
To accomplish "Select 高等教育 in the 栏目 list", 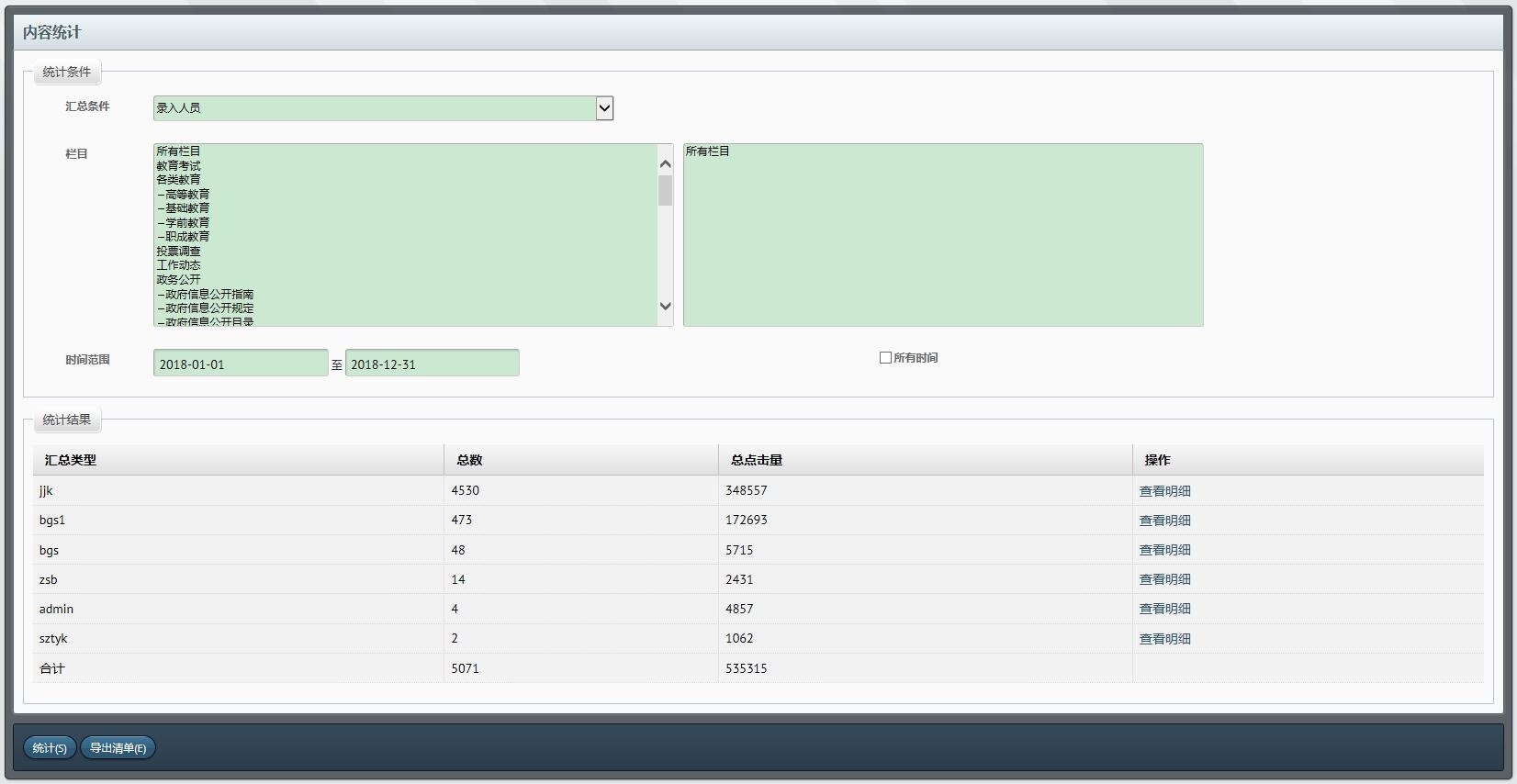I will tap(186, 195).
